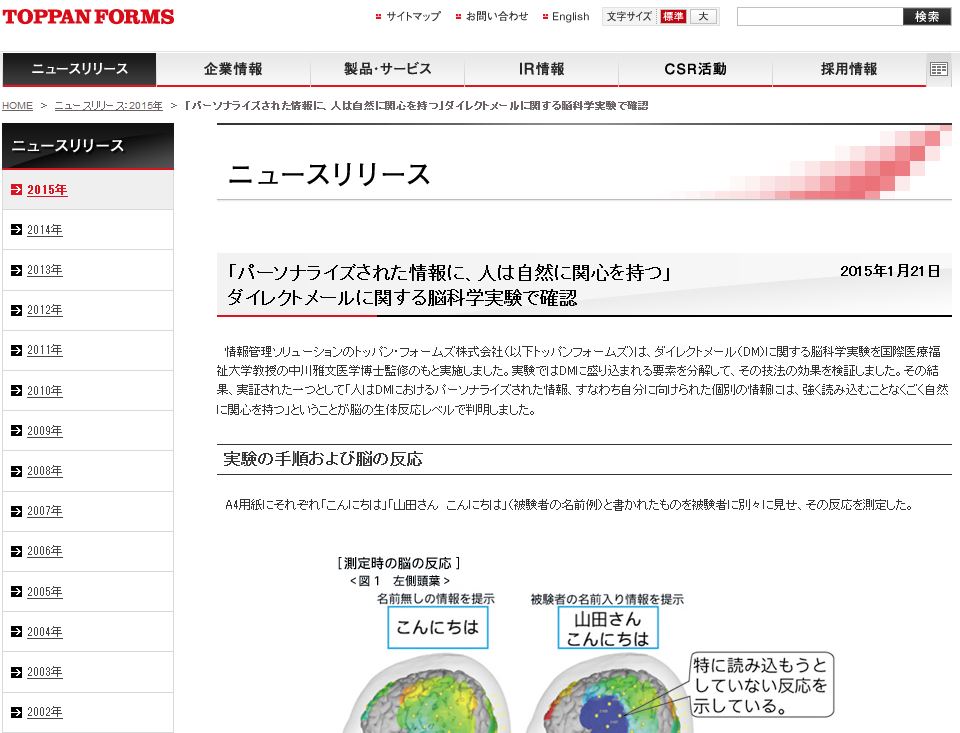
Task: Click the arrow icon beside 2012年
Action: tap(17, 310)
